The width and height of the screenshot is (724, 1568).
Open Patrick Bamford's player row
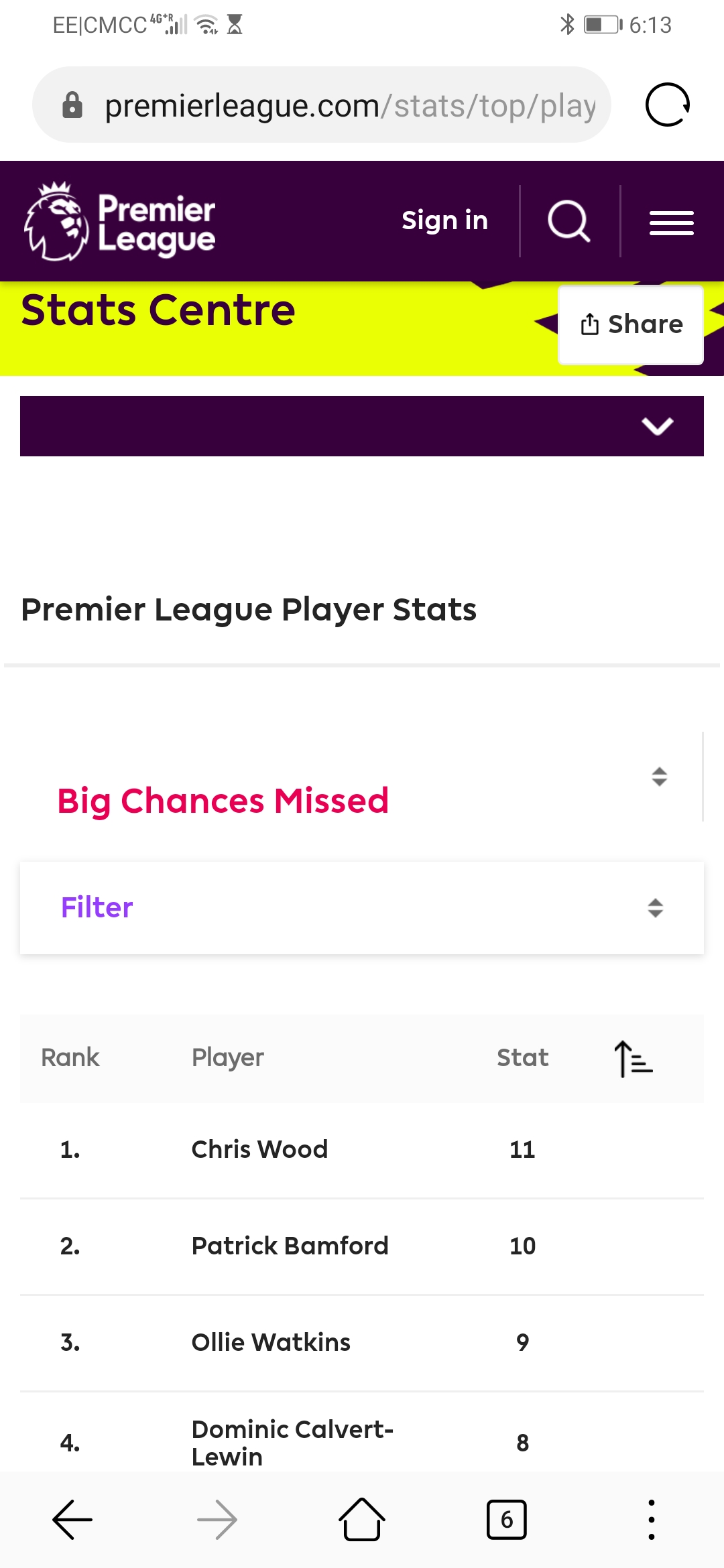[x=362, y=1246]
